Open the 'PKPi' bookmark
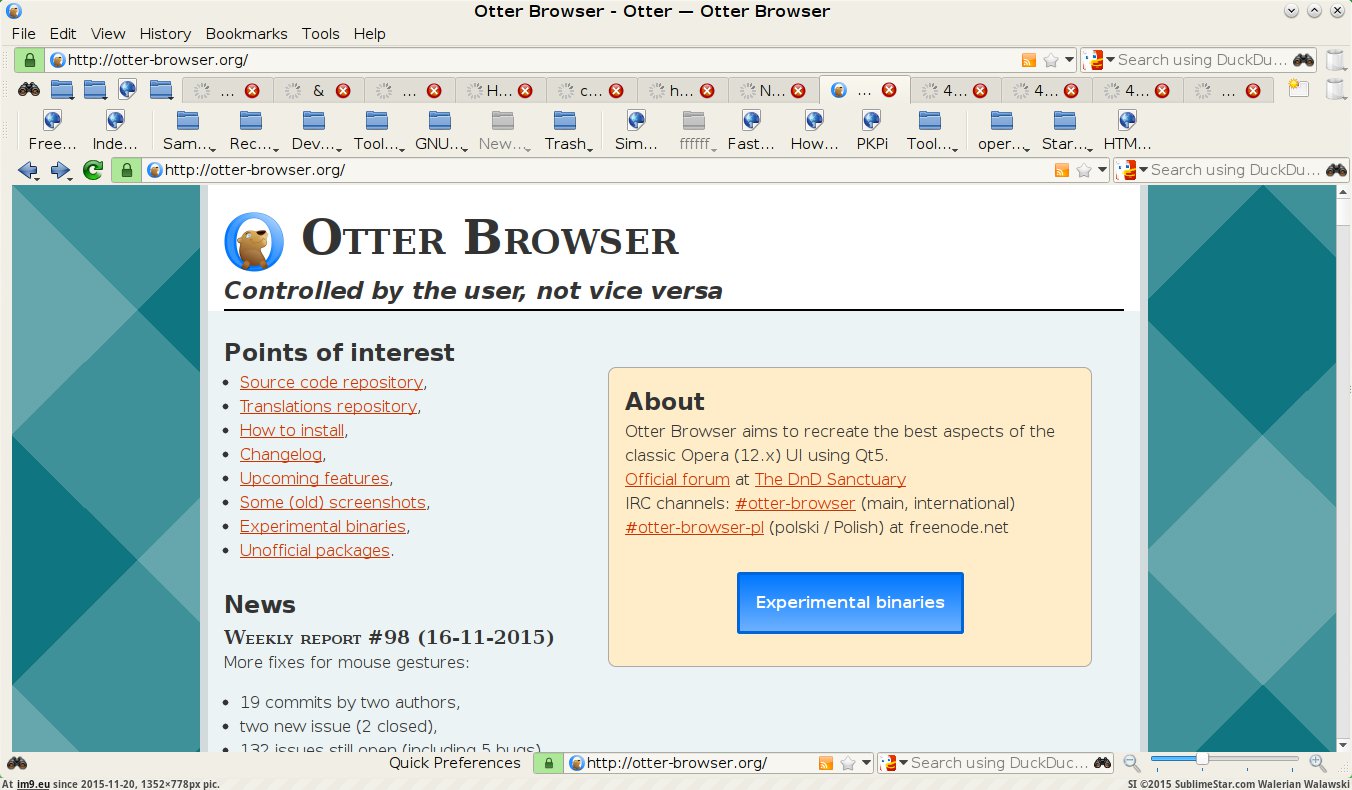 click(x=871, y=131)
